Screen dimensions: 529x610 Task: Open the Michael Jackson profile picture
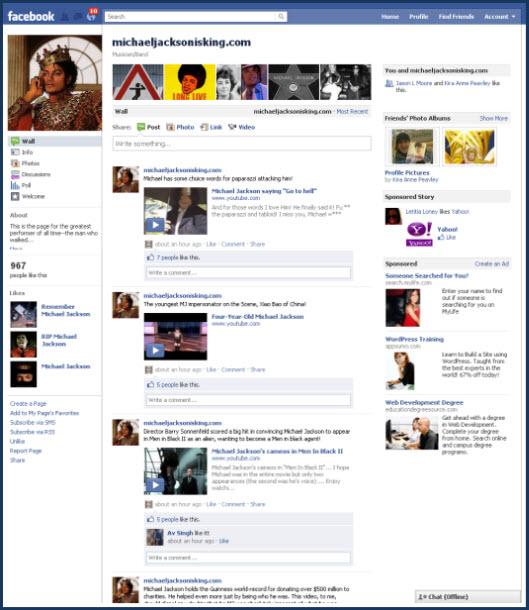point(55,82)
